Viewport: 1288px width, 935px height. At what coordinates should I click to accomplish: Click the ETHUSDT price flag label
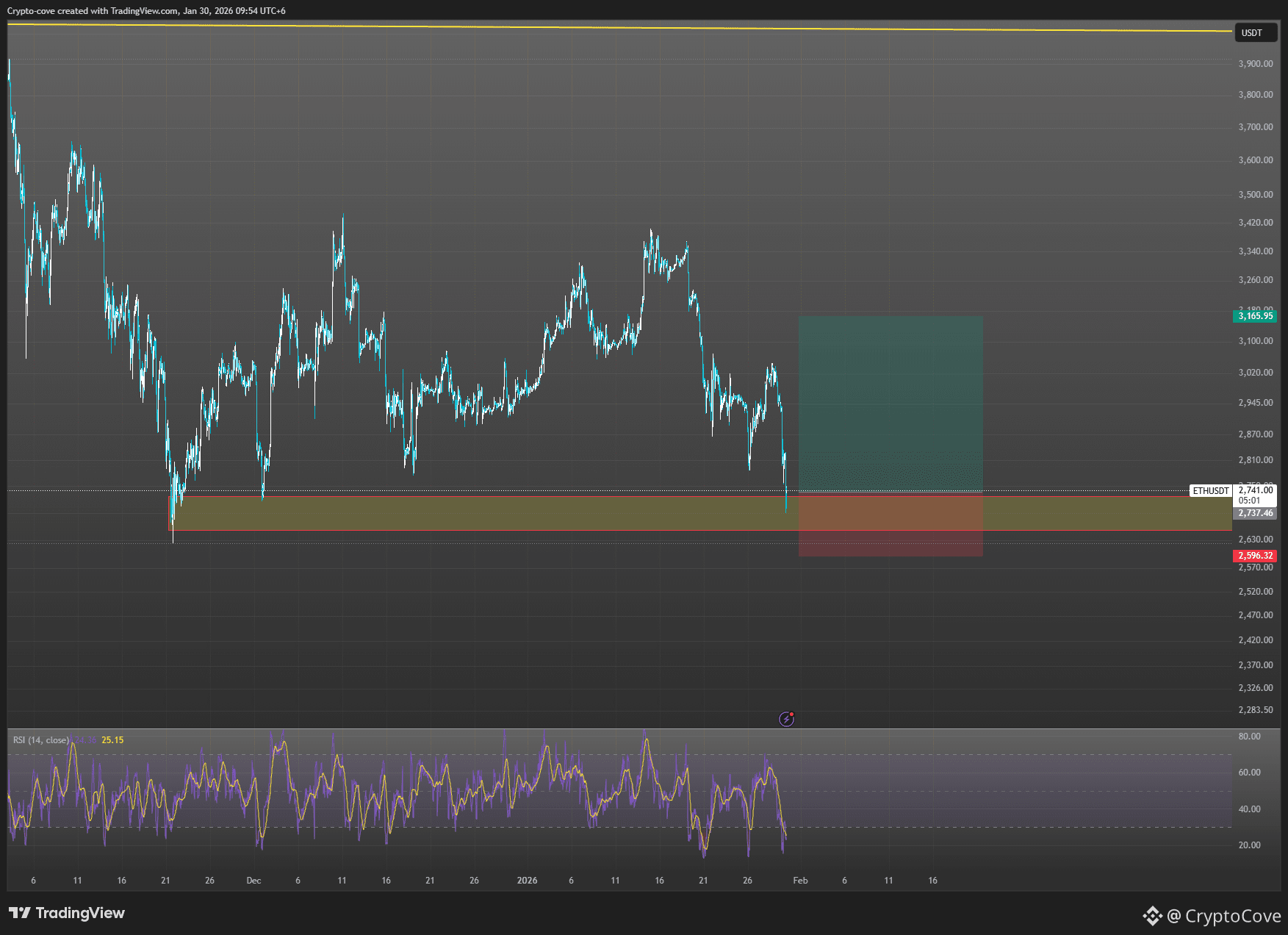tap(1209, 490)
